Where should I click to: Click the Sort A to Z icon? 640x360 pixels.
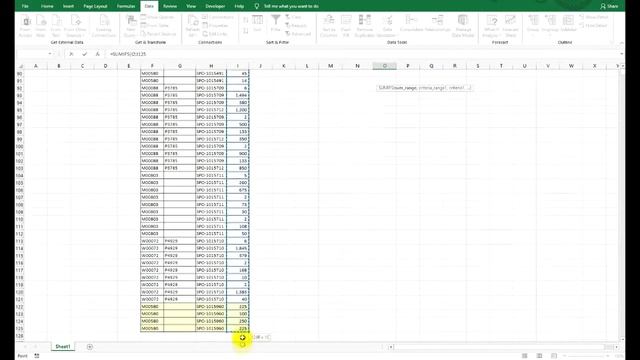[x=246, y=20]
